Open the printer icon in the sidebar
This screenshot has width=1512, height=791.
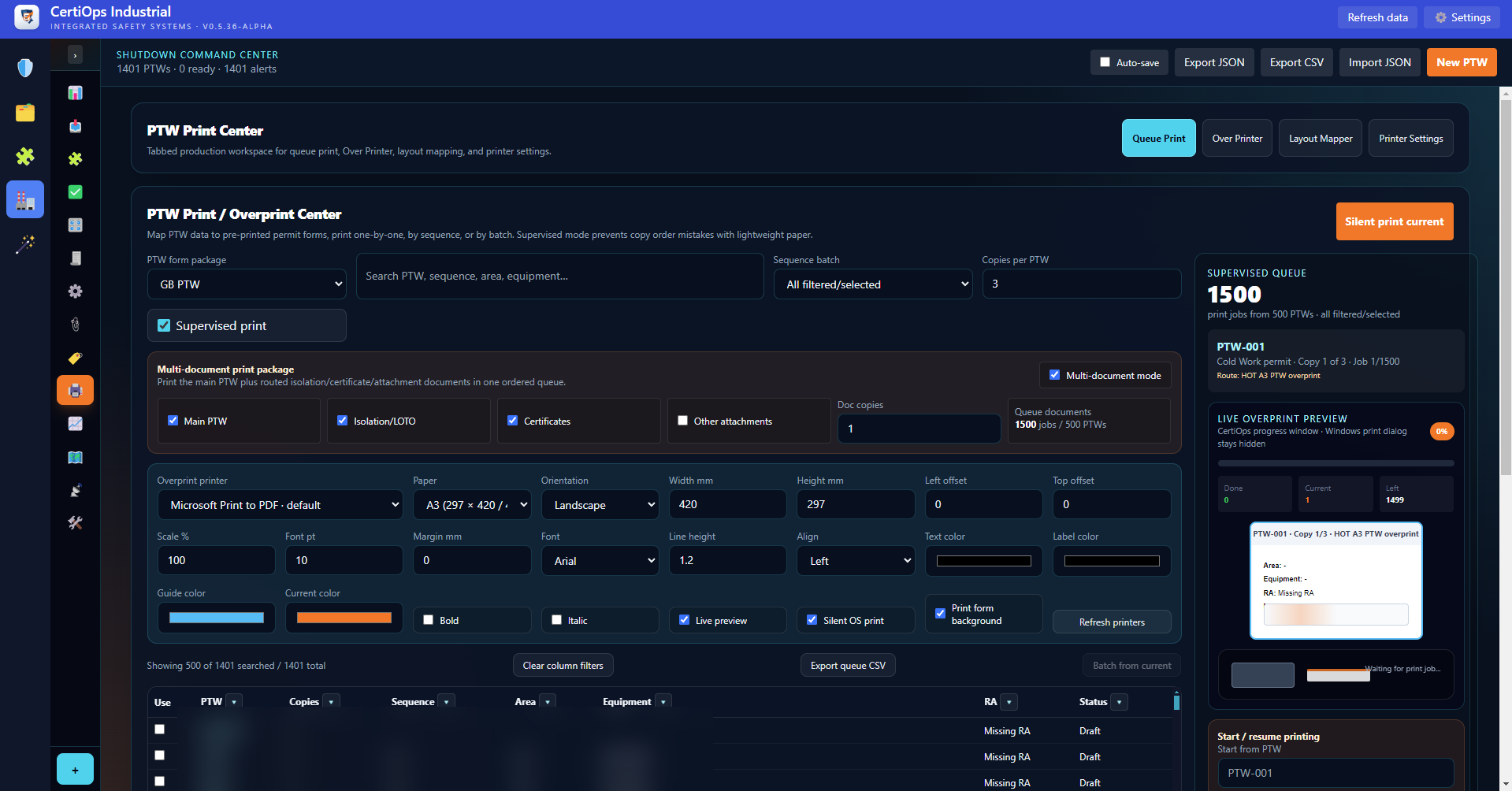(x=75, y=391)
